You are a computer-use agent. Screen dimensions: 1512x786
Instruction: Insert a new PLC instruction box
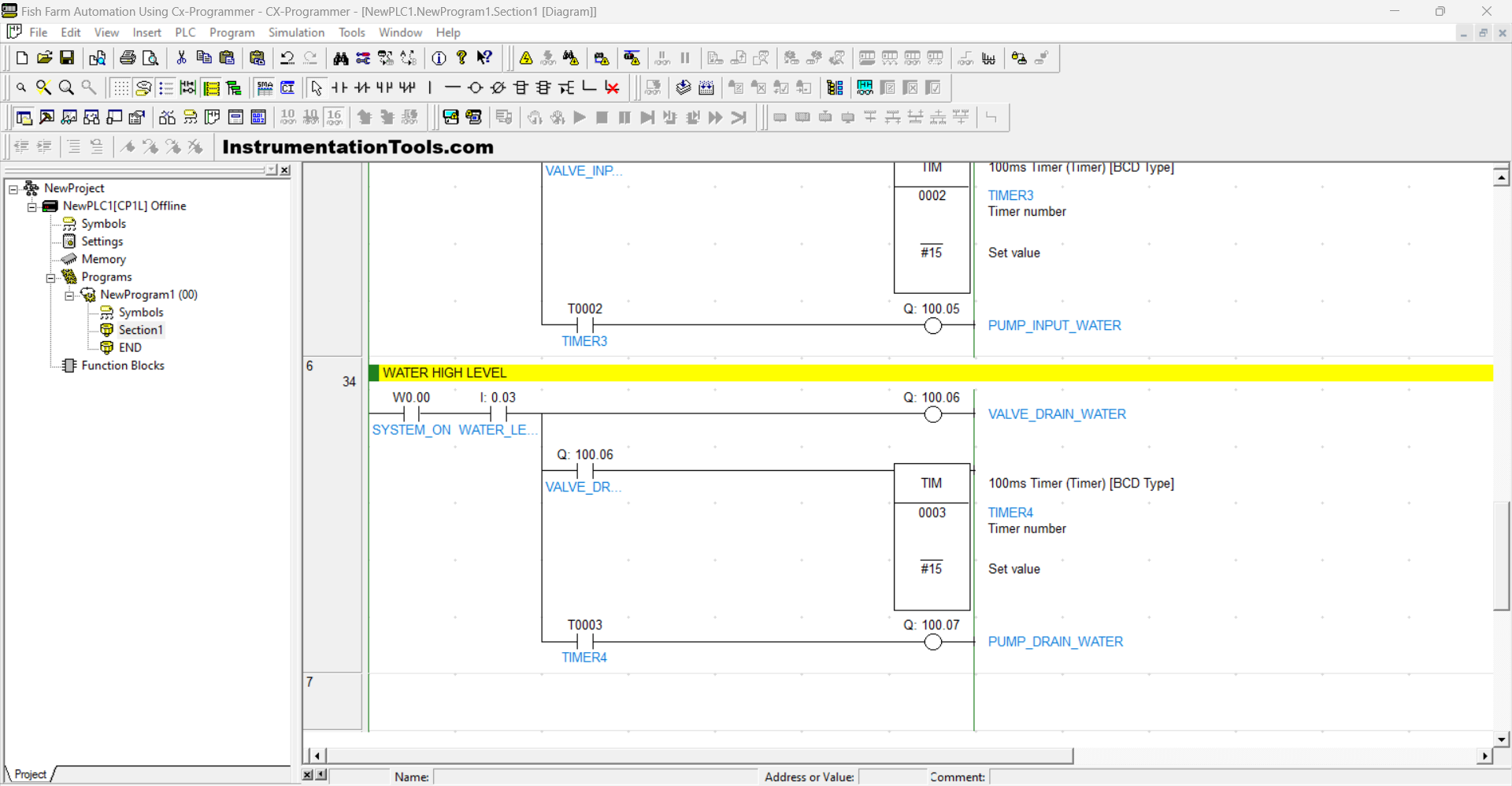(x=521, y=87)
